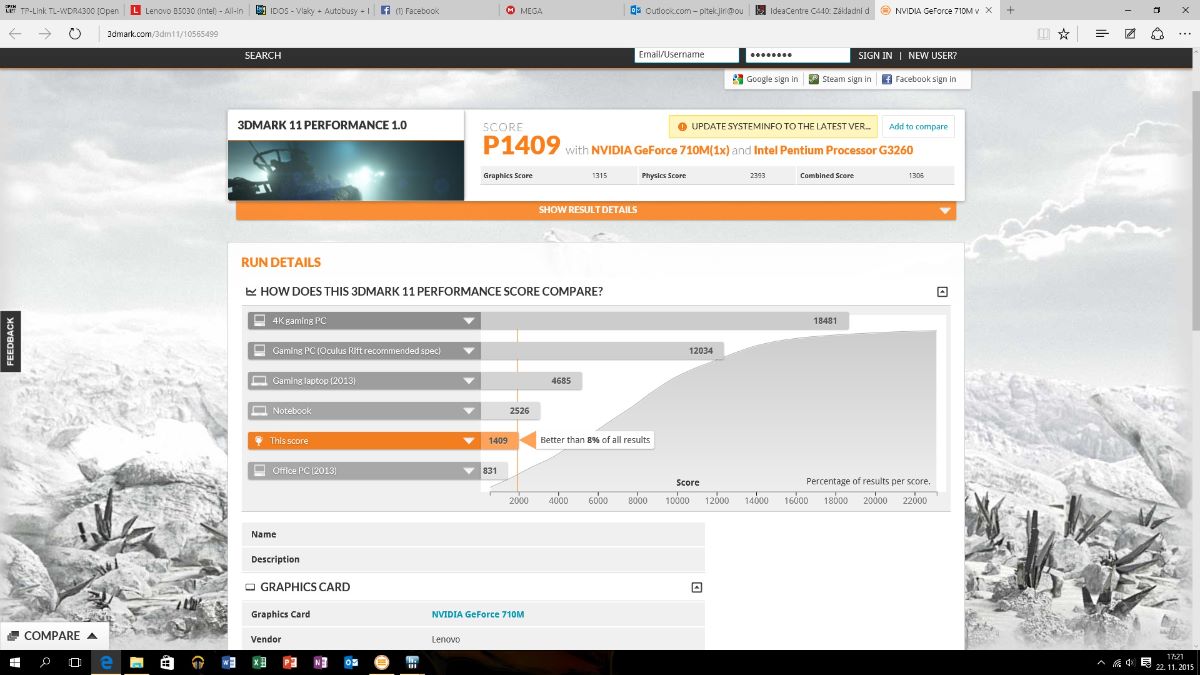Click the Email/Username input field
The width and height of the screenshot is (1200, 675).
click(687, 55)
